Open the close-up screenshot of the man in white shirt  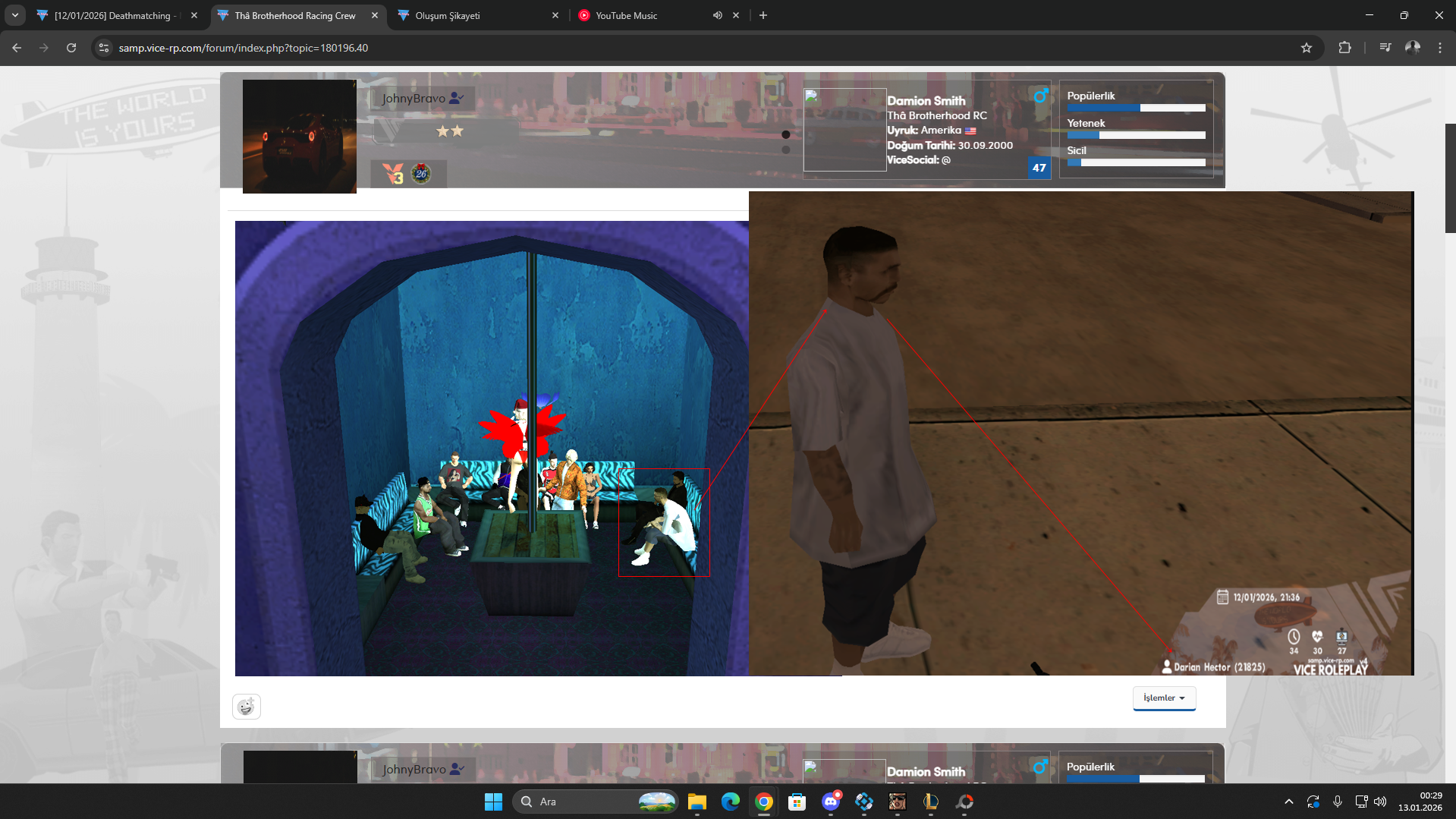[x=1081, y=433]
